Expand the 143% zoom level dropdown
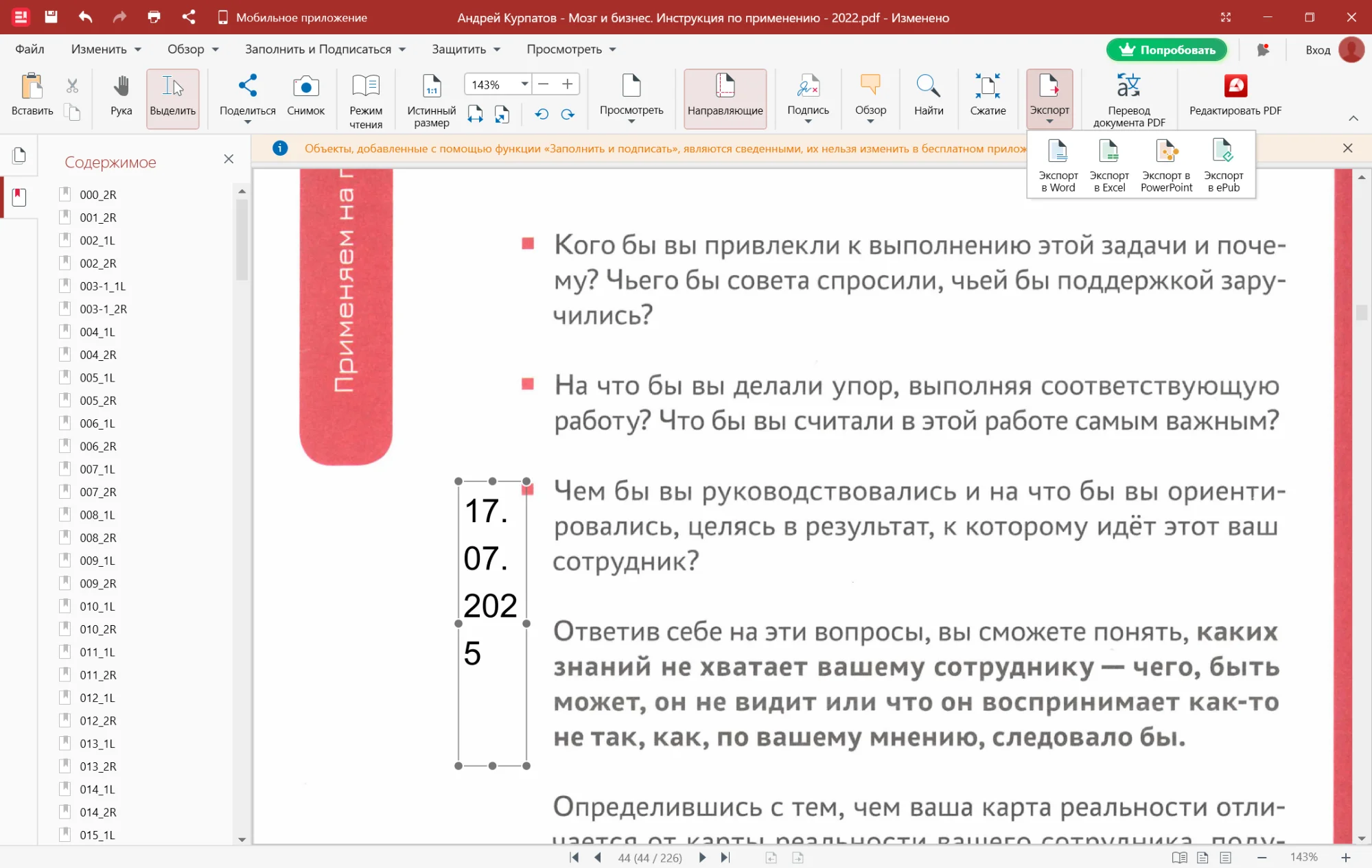This screenshot has width=1372, height=868. coord(524,84)
